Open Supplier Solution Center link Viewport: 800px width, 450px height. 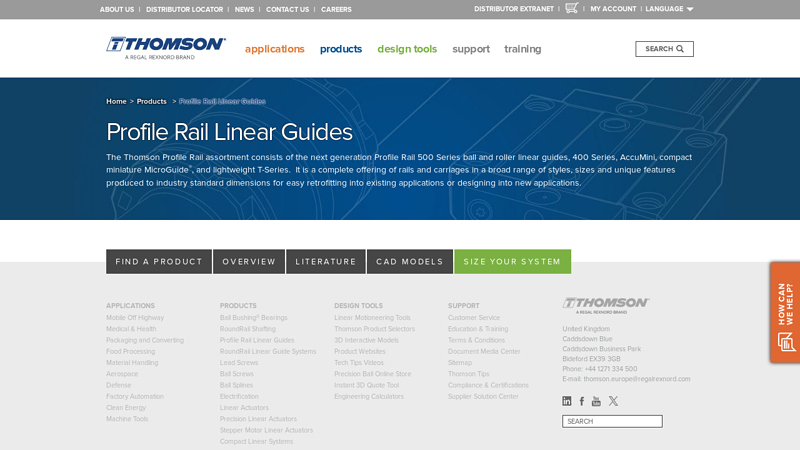pyautogui.click(x=483, y=396)
